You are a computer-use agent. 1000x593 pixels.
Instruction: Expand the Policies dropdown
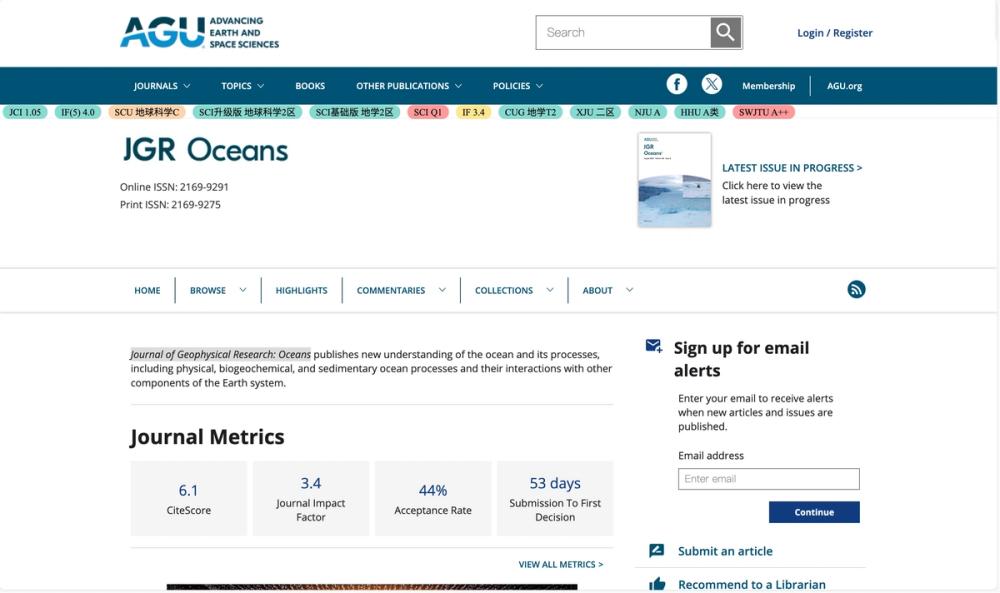[x=518, y=85]
